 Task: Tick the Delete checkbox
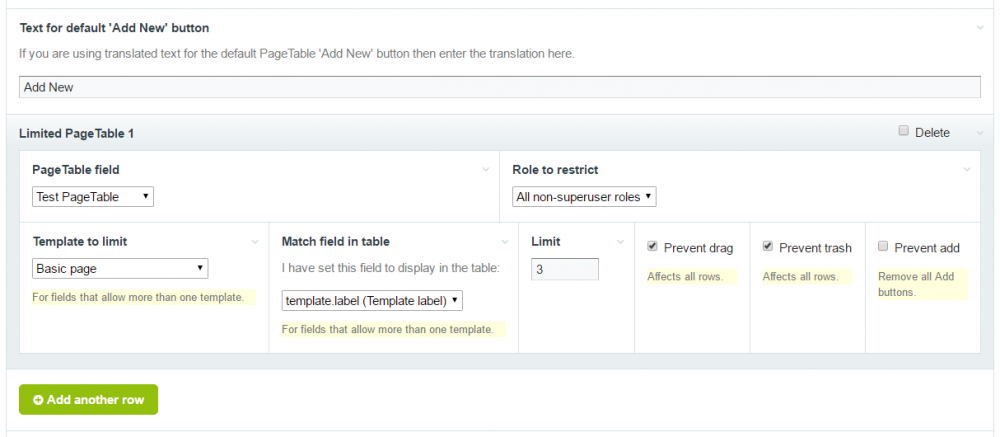coord(904,131)
